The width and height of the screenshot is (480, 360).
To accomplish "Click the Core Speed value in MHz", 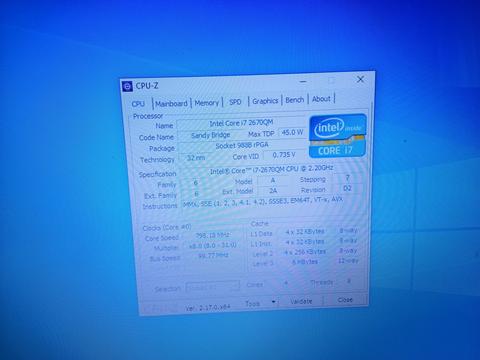I will tap(212, 236).
